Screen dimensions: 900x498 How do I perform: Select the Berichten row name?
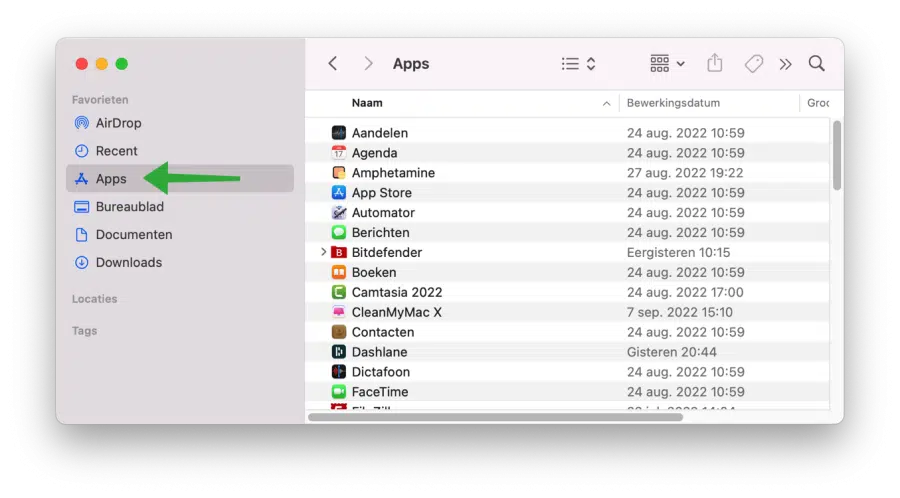click(x=381, y=232)
